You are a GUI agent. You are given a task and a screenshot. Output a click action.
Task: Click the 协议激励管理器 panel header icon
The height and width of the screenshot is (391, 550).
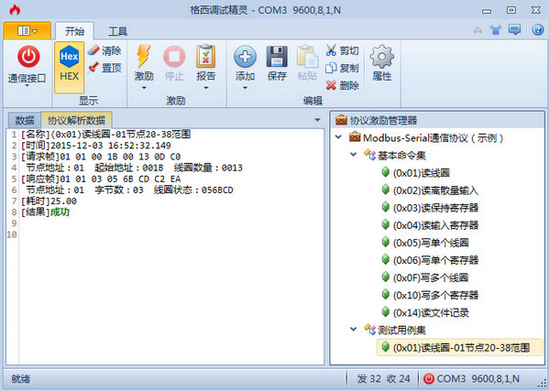pyautogui.click(x=341, y=120)
